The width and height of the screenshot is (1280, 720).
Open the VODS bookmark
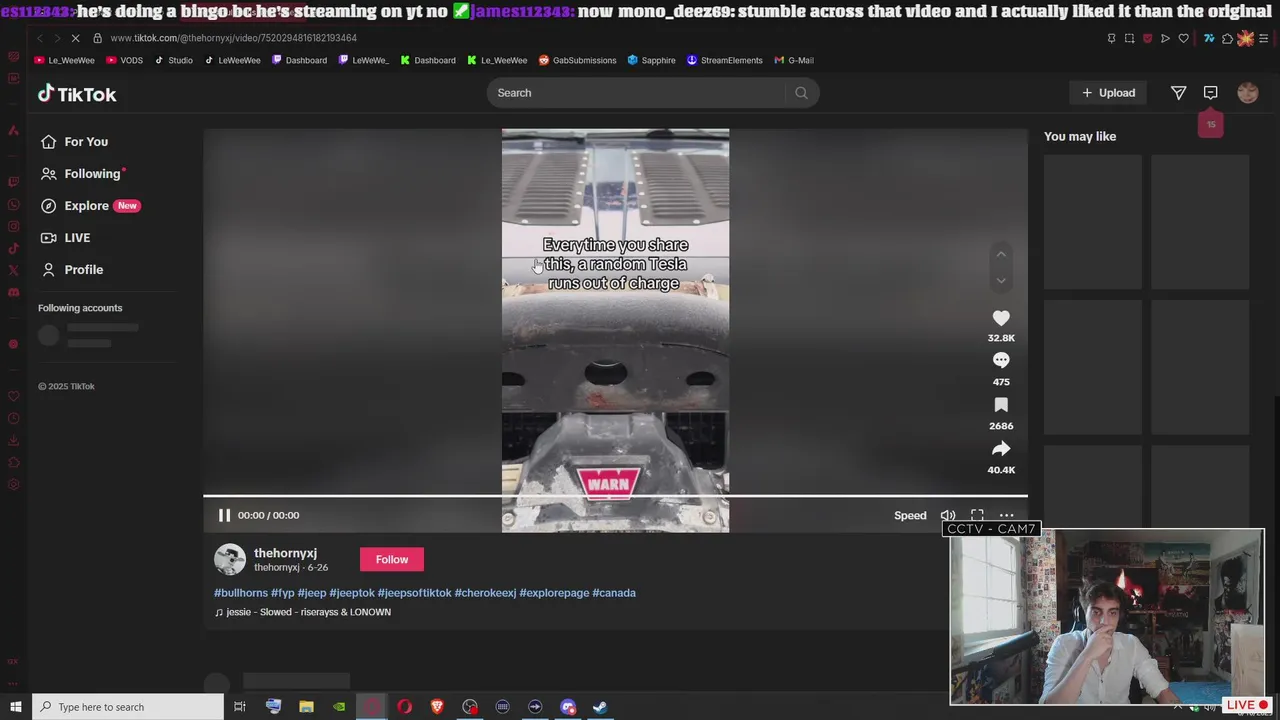click(125, 60)
